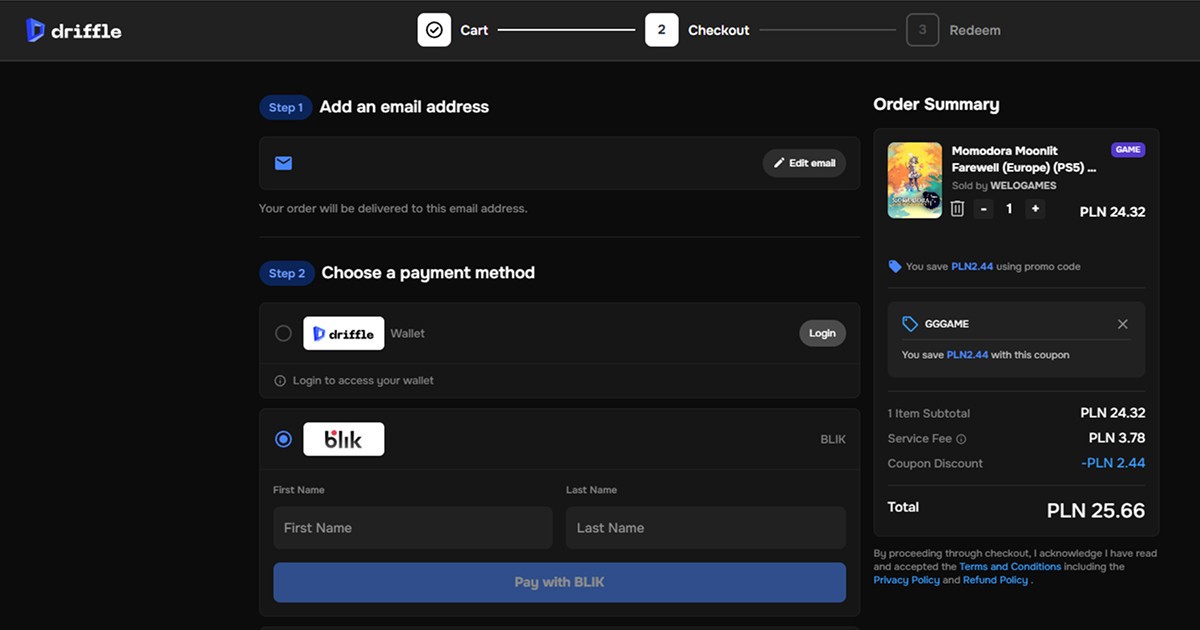The height and width of the screenshot is (630, 1200).
Task: Click the Order Summary heading
Action: (936, 104)
